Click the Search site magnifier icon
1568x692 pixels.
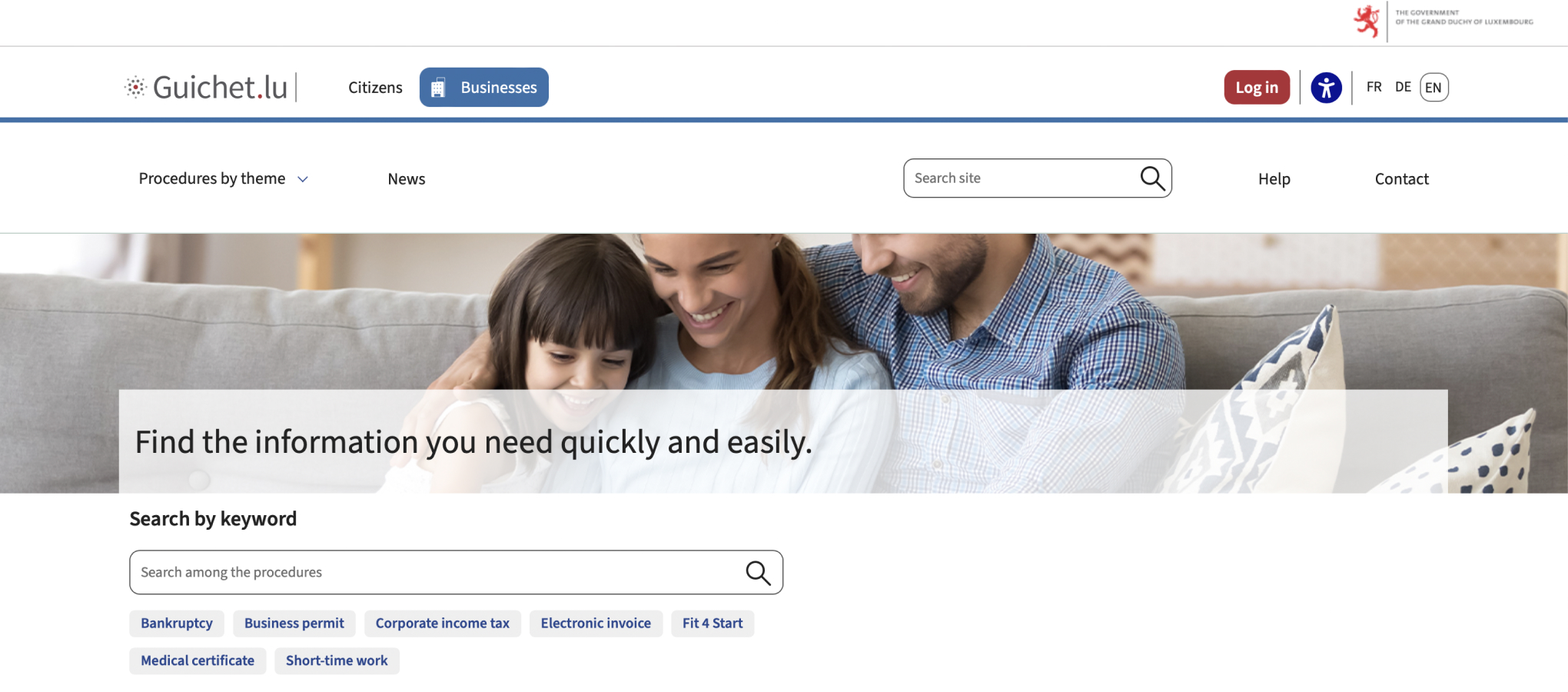tap(1152, 178)
